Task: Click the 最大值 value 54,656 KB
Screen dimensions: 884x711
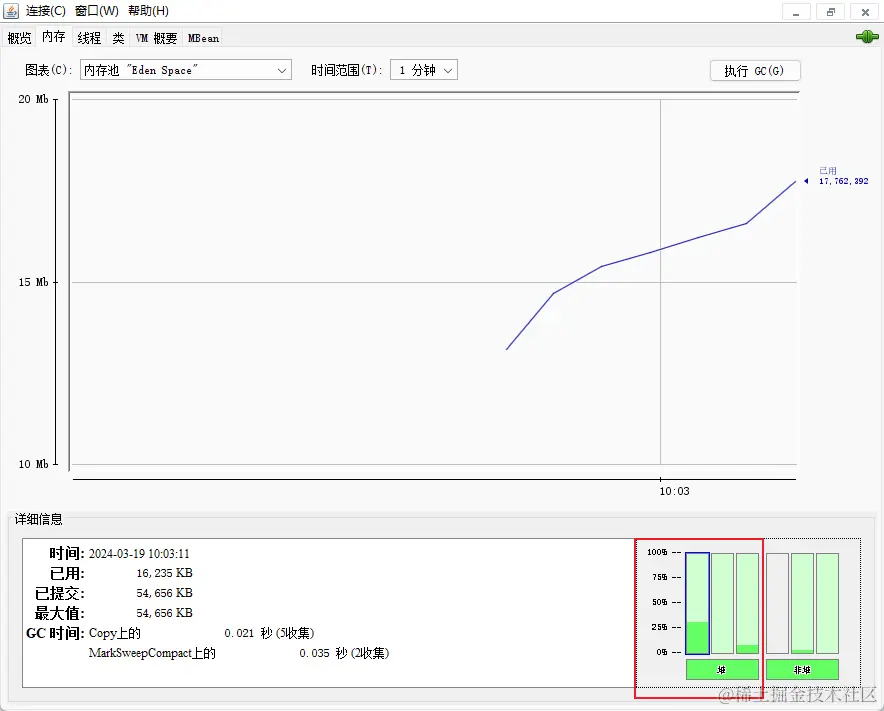Action: tap(165, 613)
